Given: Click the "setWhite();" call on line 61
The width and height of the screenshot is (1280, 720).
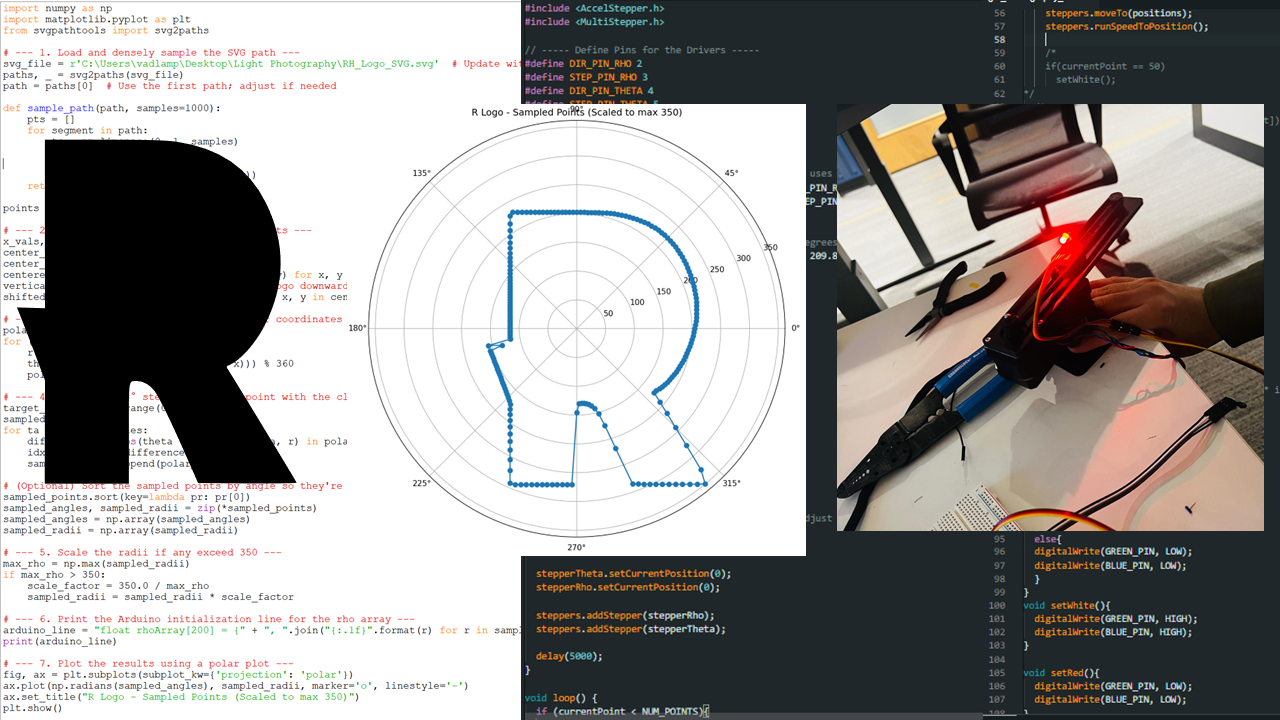Looking at the screenshot, I should coord(1085,80).
